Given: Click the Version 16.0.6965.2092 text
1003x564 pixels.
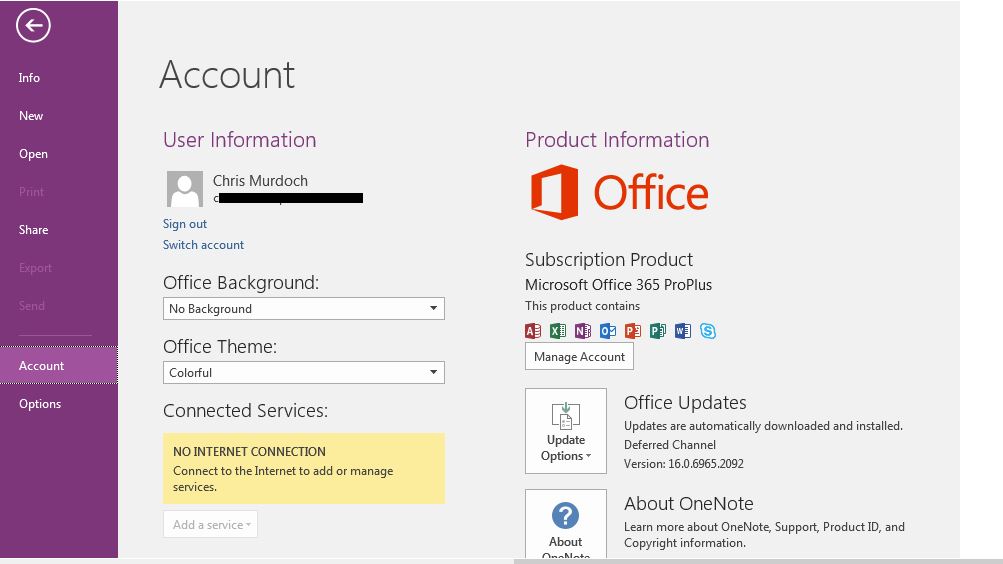Looking at the screenshot, I should (x=684, y=464).
